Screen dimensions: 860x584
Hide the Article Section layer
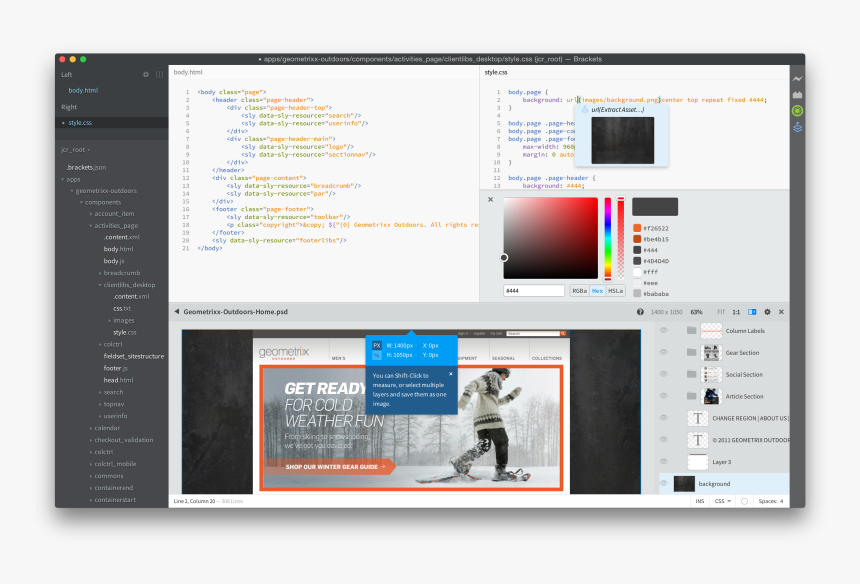tap(664, 396)
